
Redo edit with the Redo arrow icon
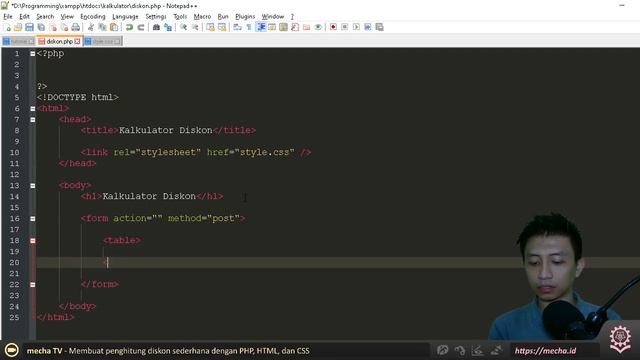pos(141,27)
